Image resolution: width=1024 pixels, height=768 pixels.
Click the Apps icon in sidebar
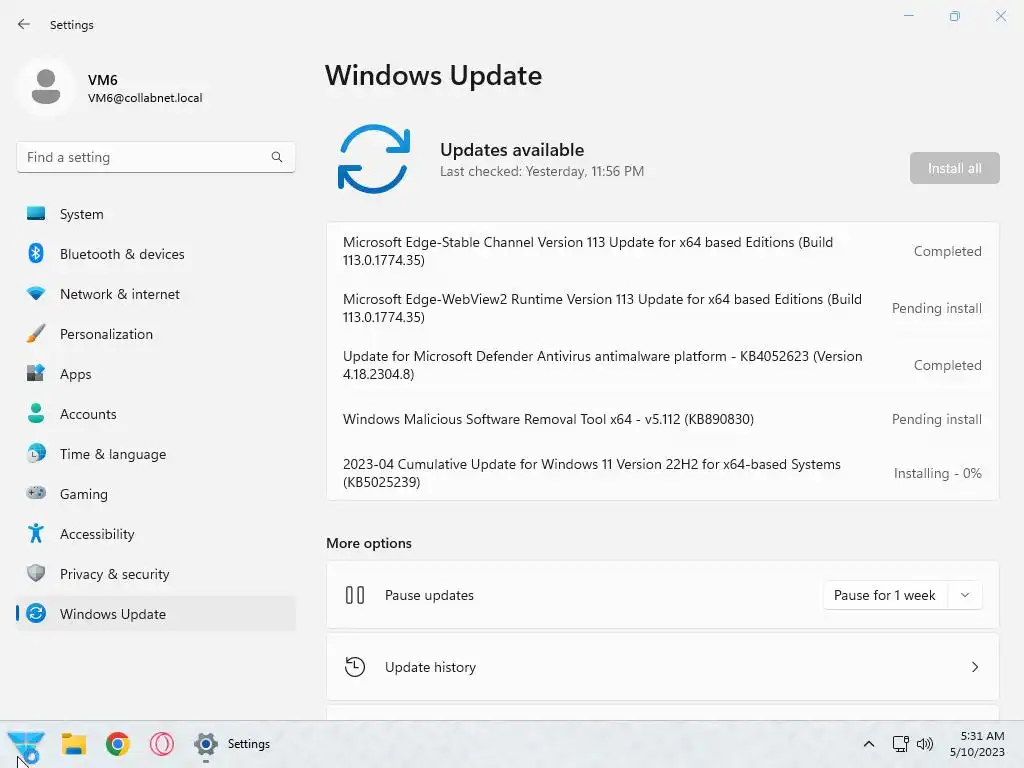click(x=36, y=374)
